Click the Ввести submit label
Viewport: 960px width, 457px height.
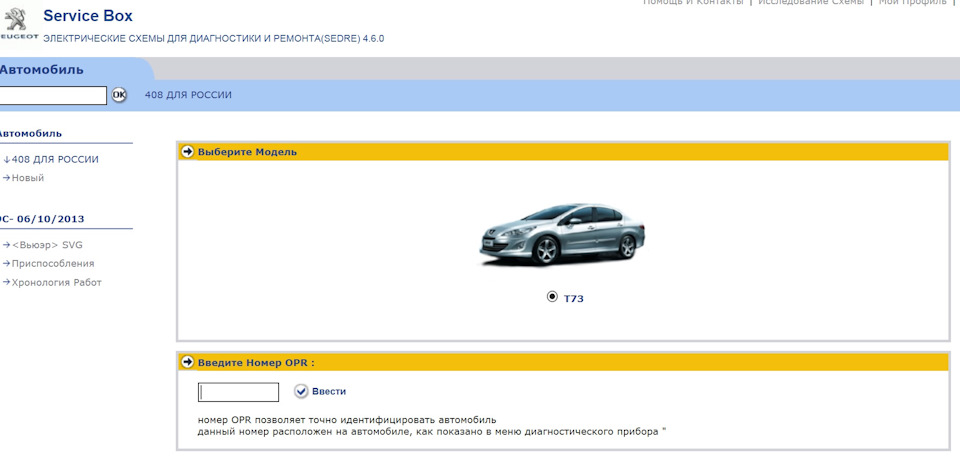pyautogui.click(x=329, y=391)
